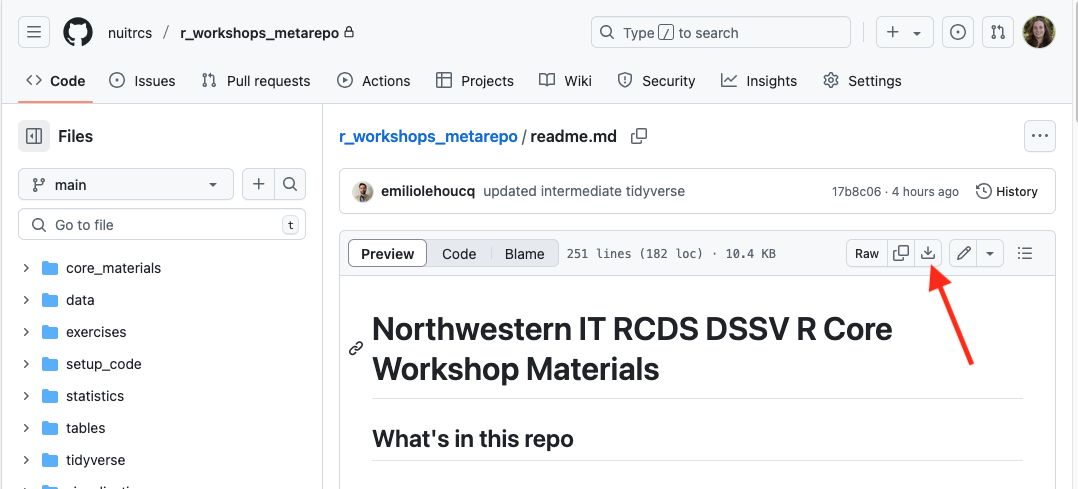1078x489 pixels.
Task: Expand the exercises folder chevron
Action: click(x=26, y=332)
